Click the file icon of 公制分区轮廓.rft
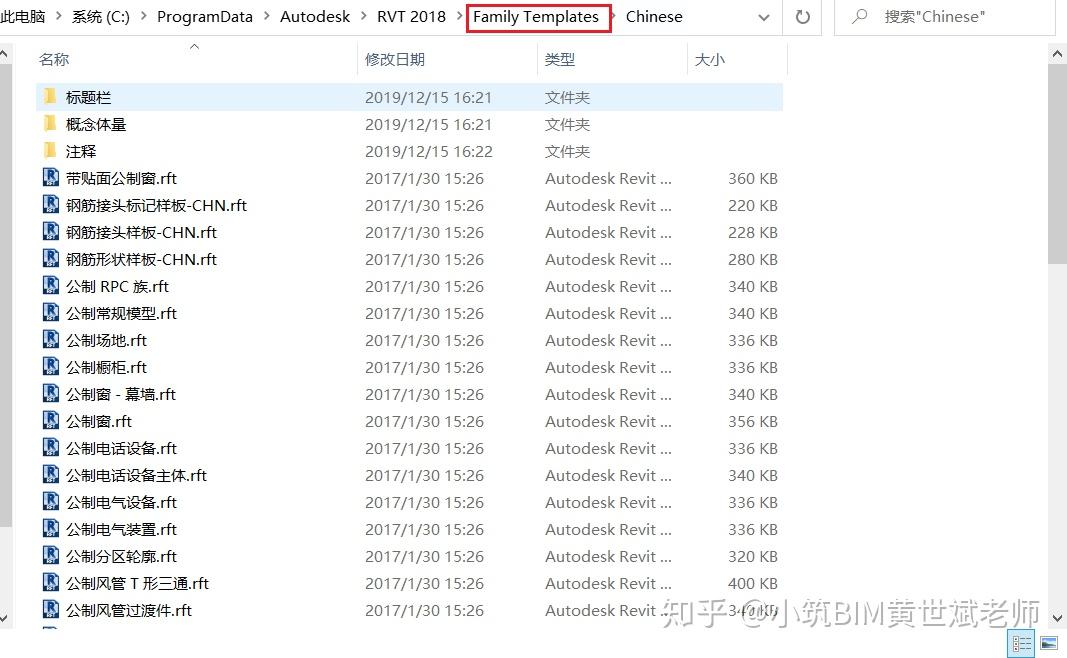This screenshot has height=658, width=1067. tap(50, 556)
